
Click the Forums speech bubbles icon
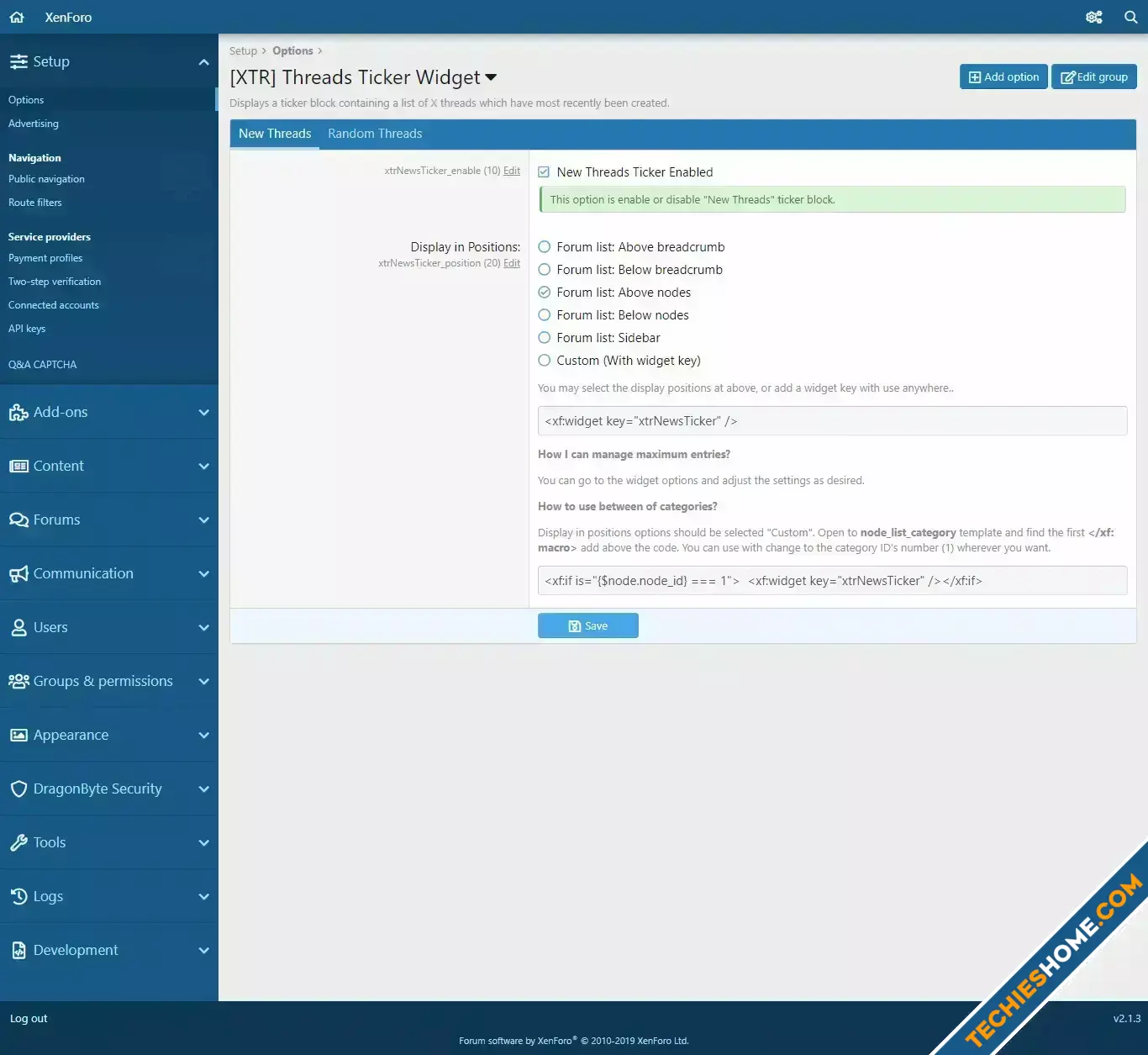click(x=18, y=520)
